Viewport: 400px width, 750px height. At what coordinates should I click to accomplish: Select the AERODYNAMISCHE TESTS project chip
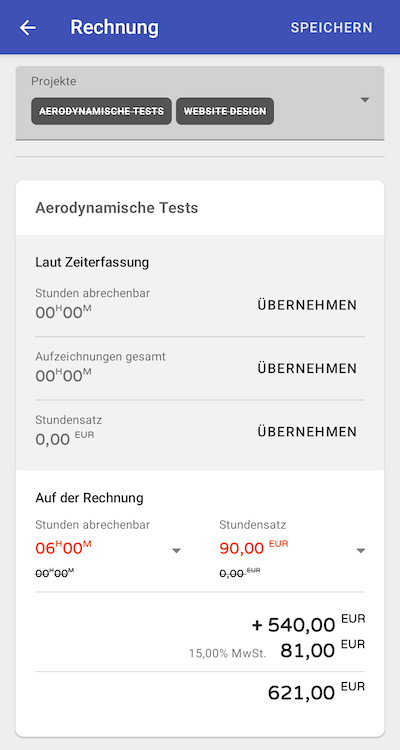coord(101,111)
